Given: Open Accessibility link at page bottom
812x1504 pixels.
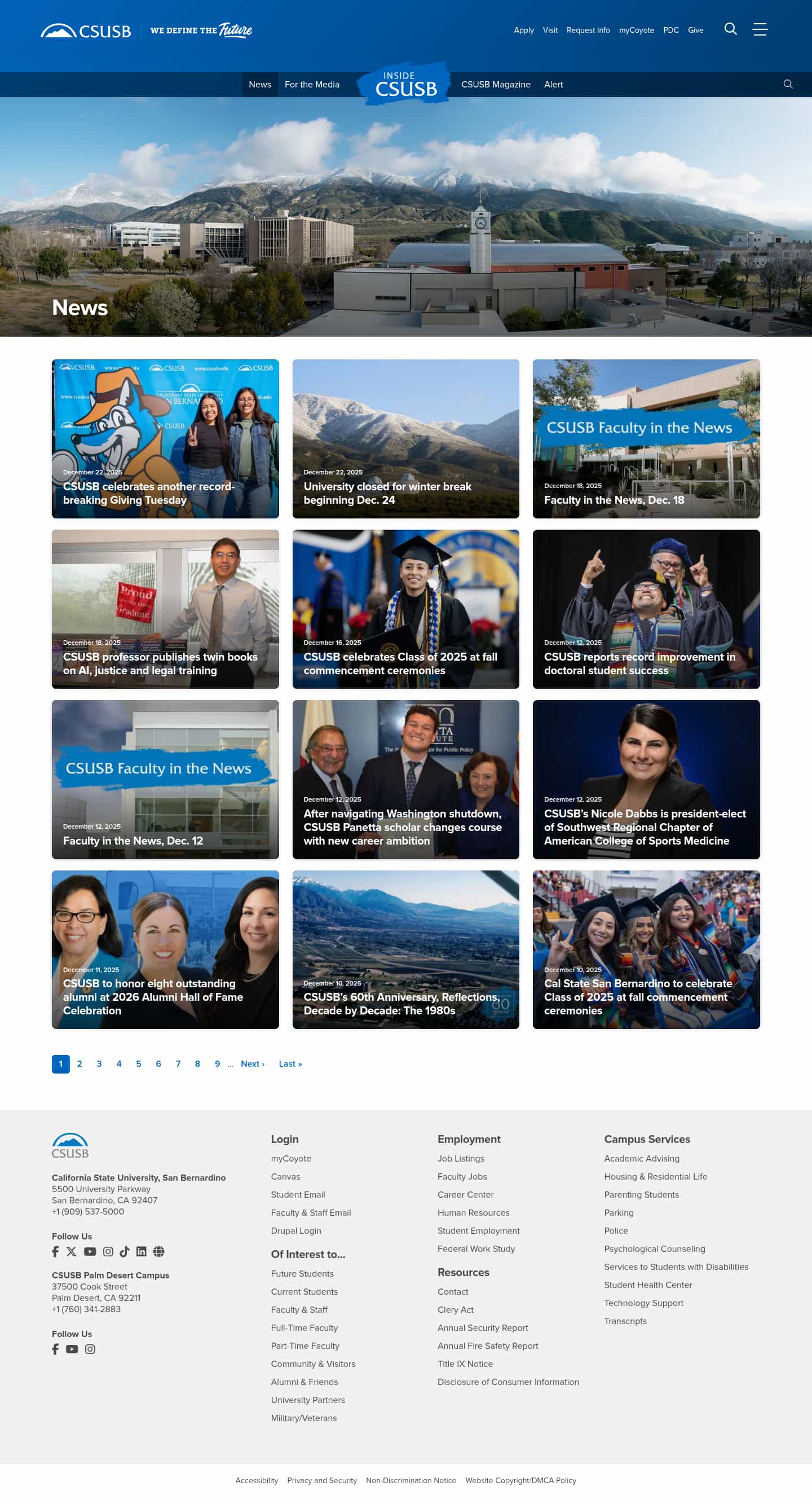Looking at the screenshot, I should click(x=257, y=1480).
